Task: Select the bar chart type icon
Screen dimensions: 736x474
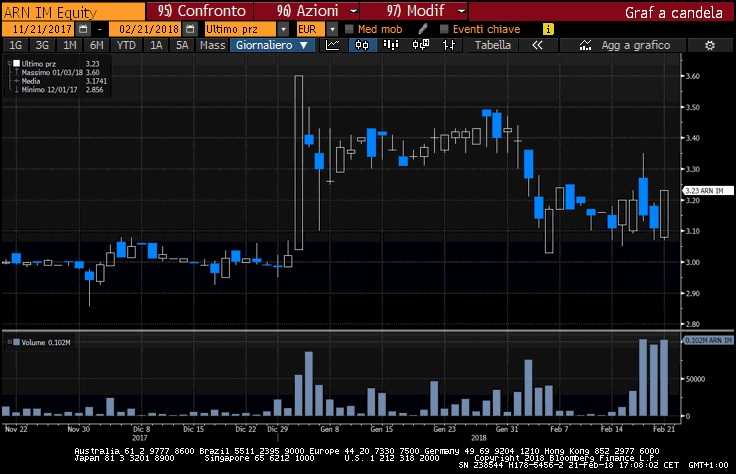Action: coord(391,45)
